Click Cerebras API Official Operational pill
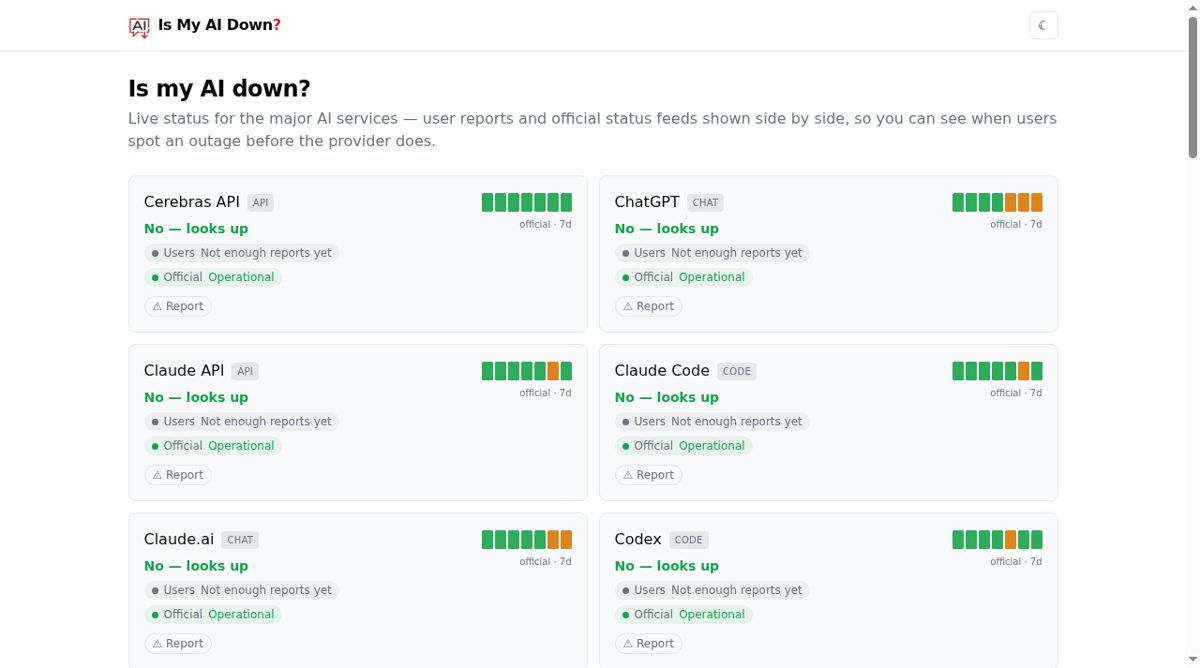 coord(213,277)
